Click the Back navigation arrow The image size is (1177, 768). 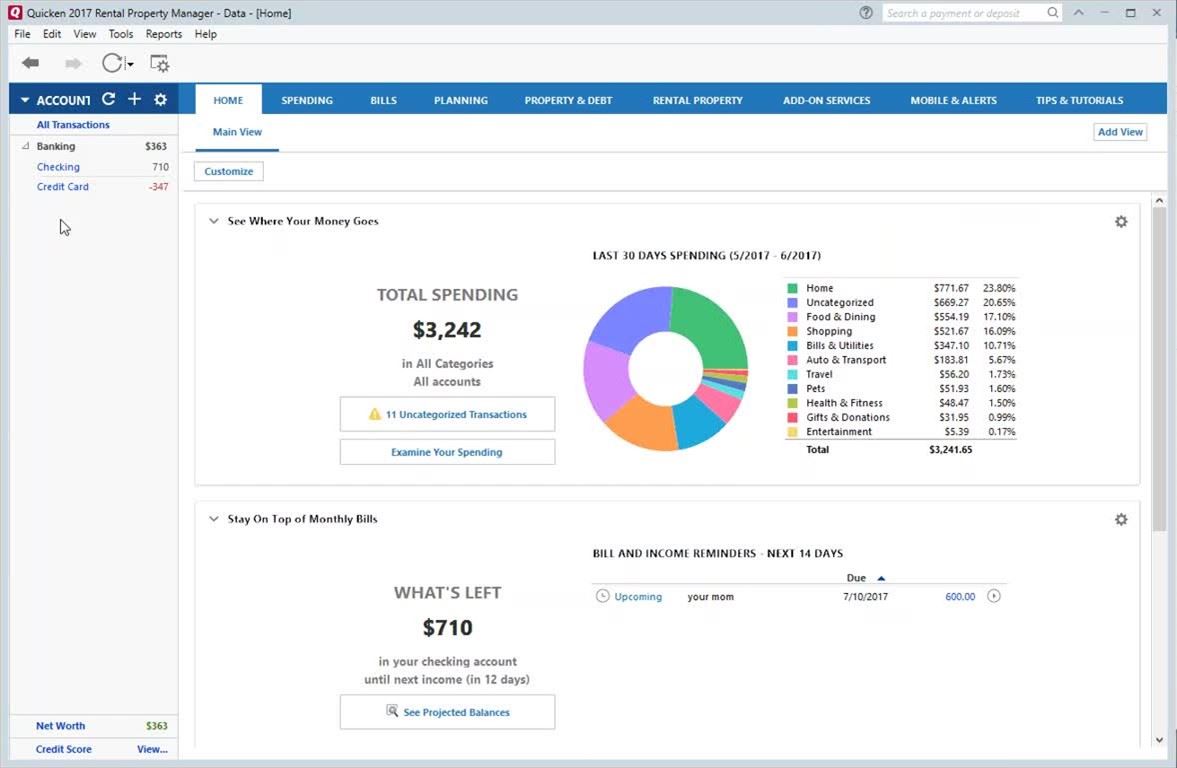coord(30,64)
